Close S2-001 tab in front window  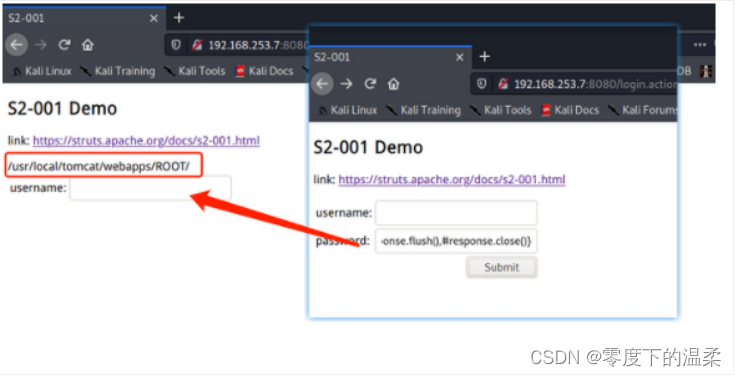(460, 57)
